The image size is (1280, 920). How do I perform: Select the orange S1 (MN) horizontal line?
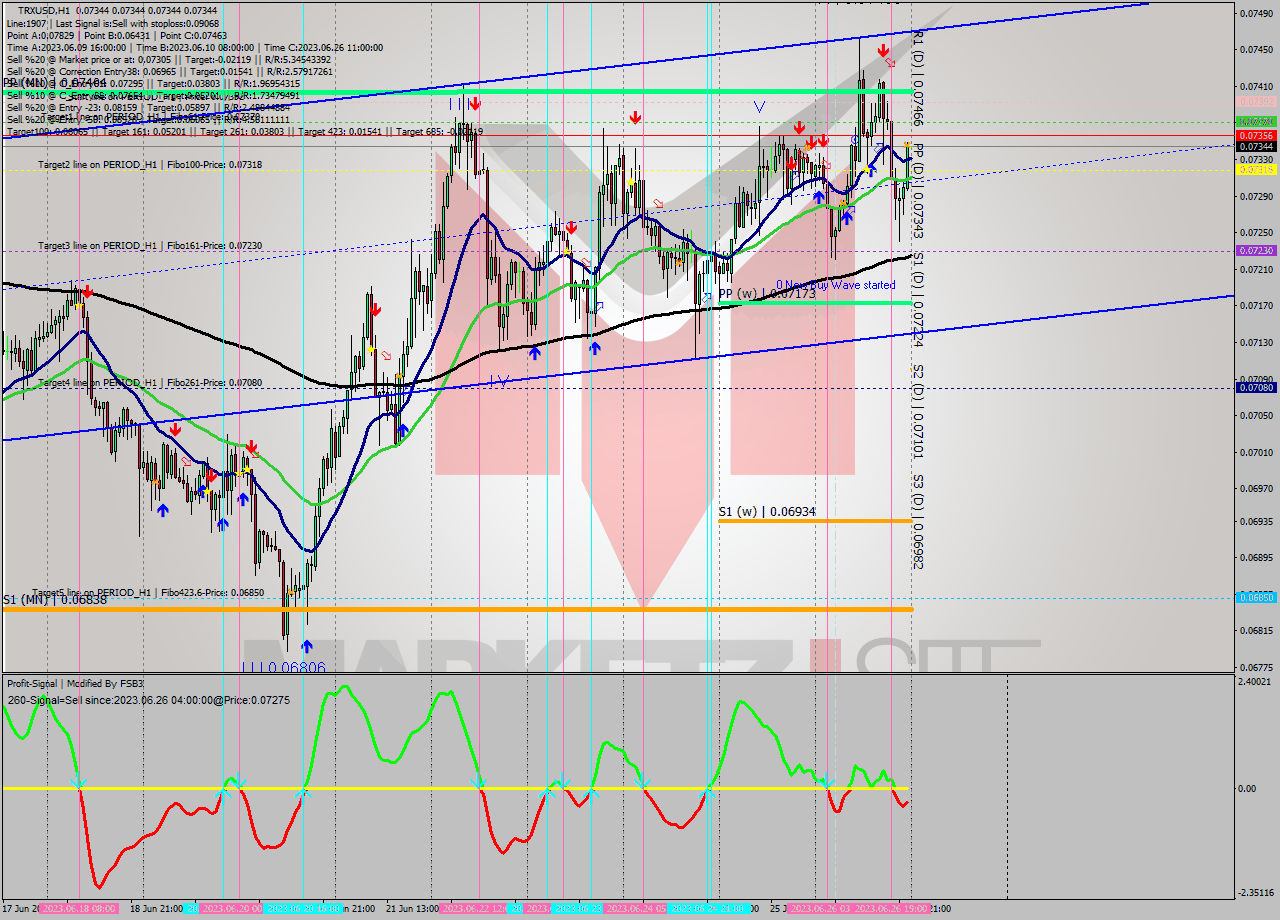click(x=457, y=609)
